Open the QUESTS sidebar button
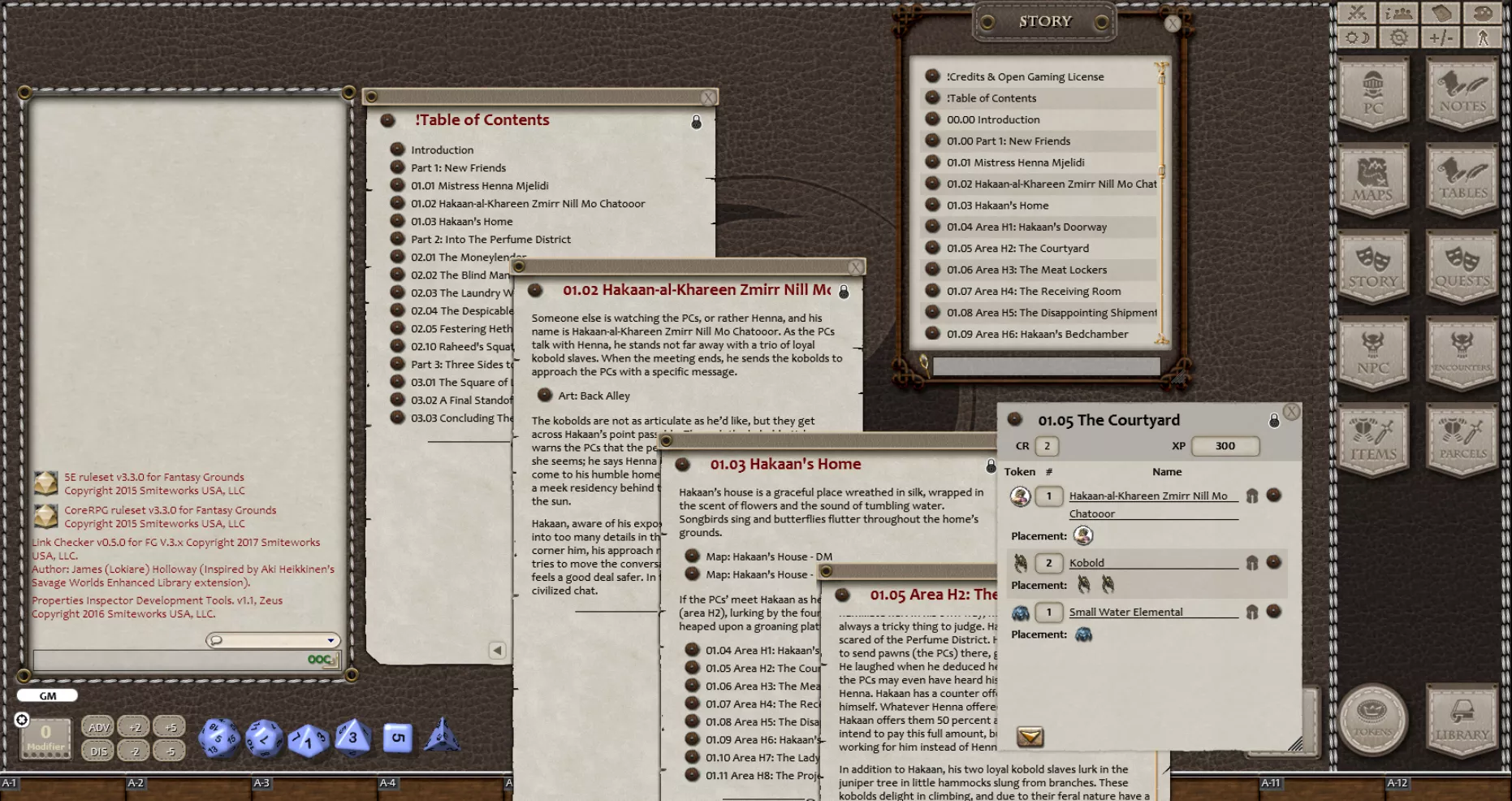This screenshot has height=801, width=1512. [1462, 266]
